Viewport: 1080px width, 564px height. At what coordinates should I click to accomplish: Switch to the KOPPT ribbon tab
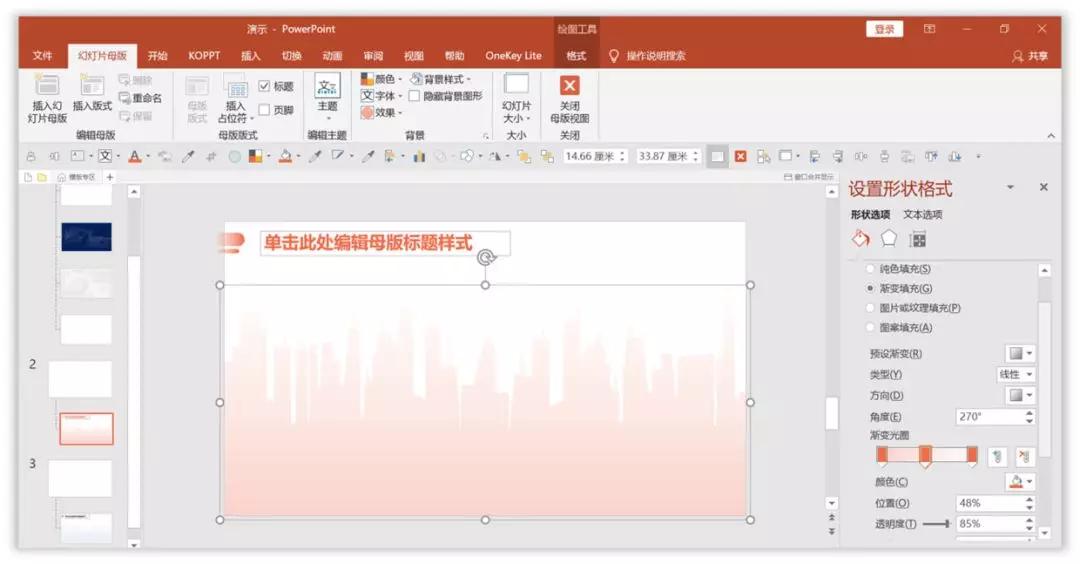coord(205,56)
